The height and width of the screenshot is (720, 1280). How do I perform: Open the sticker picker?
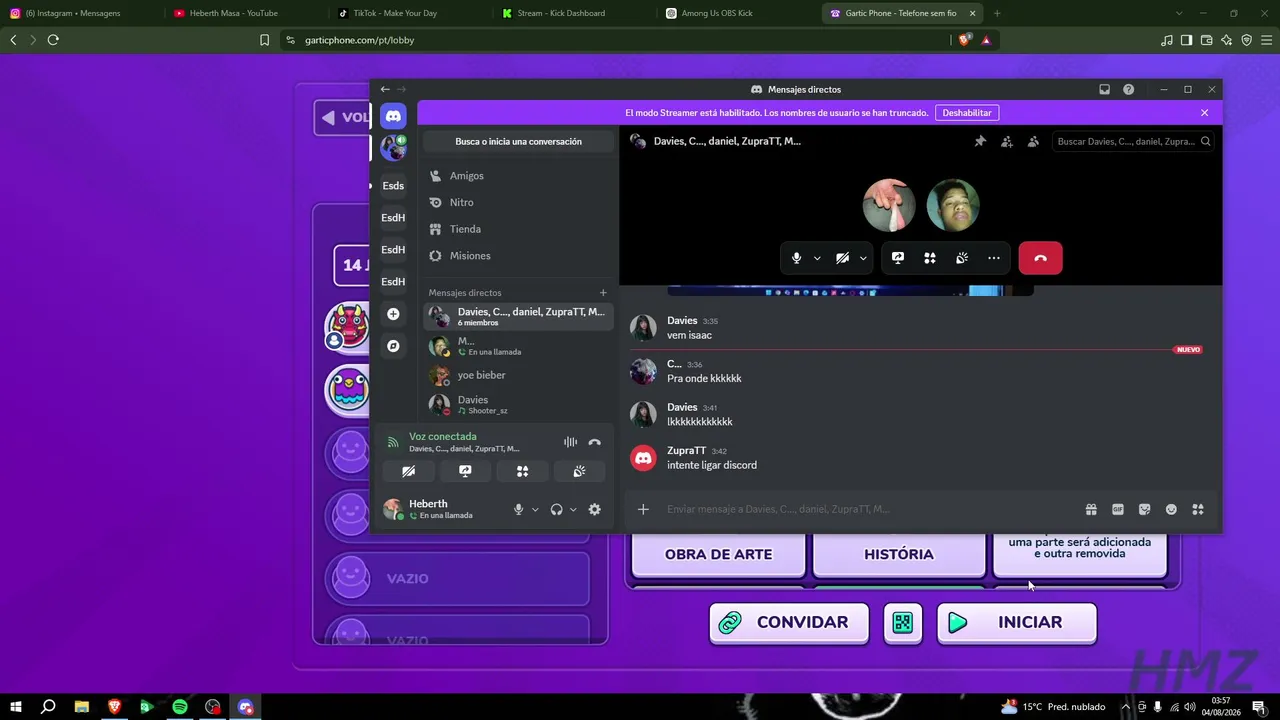point(1145,509)
